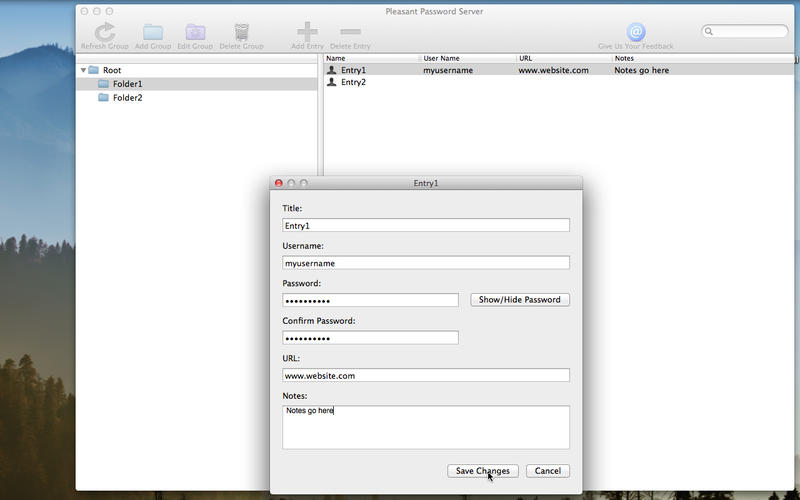Open Give Us Your Feedback icon

(x=635, y=33)
